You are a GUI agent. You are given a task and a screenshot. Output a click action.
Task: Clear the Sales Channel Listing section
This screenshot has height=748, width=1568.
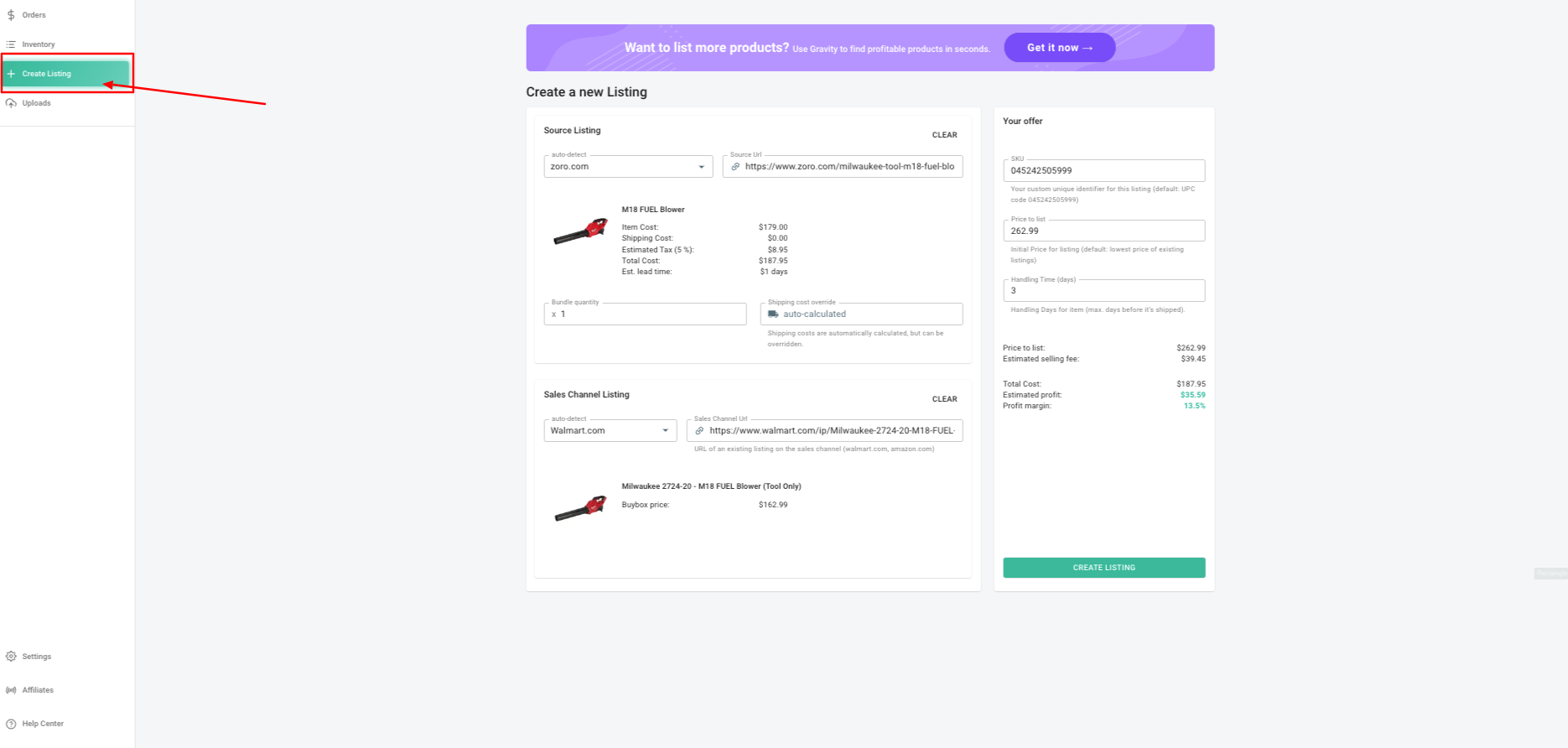(944, 399)
